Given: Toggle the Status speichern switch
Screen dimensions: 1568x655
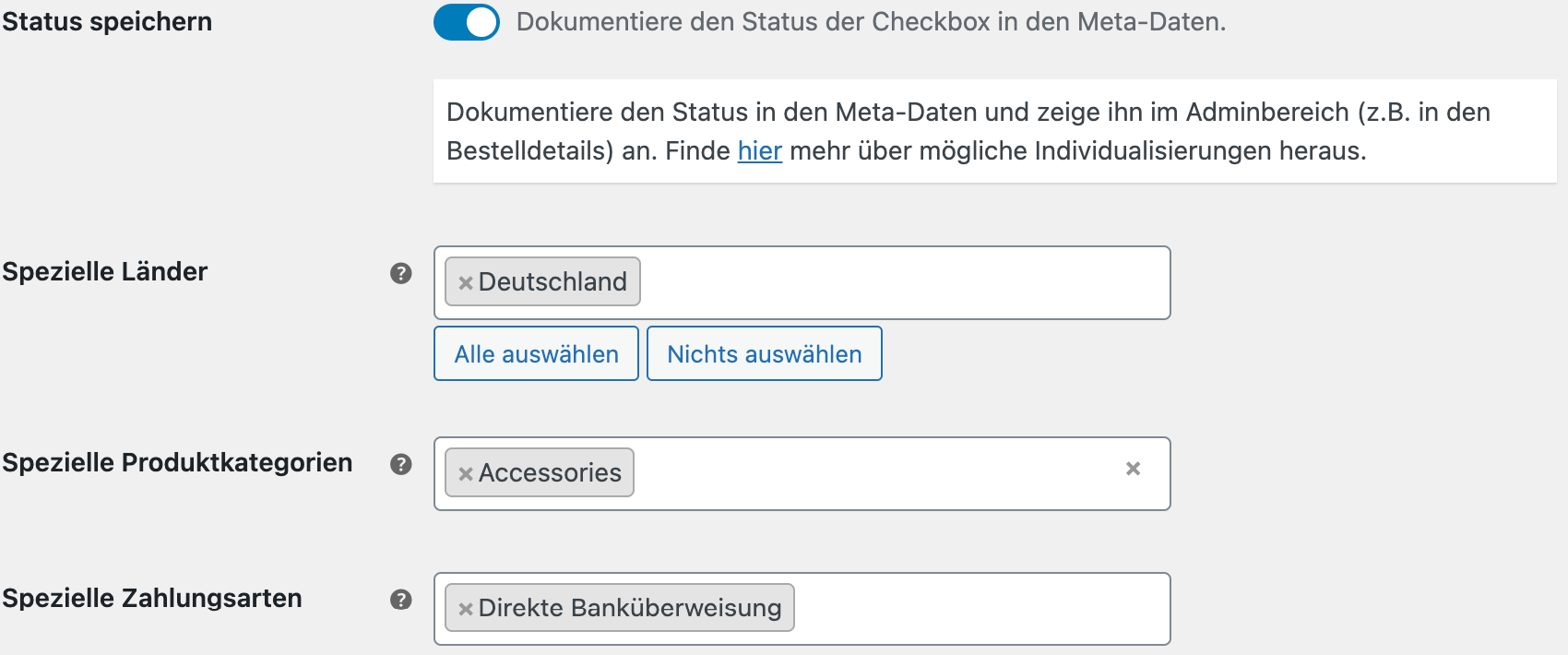Looking at the screenshot, I should pyautogui.click(x=467, y=22).
